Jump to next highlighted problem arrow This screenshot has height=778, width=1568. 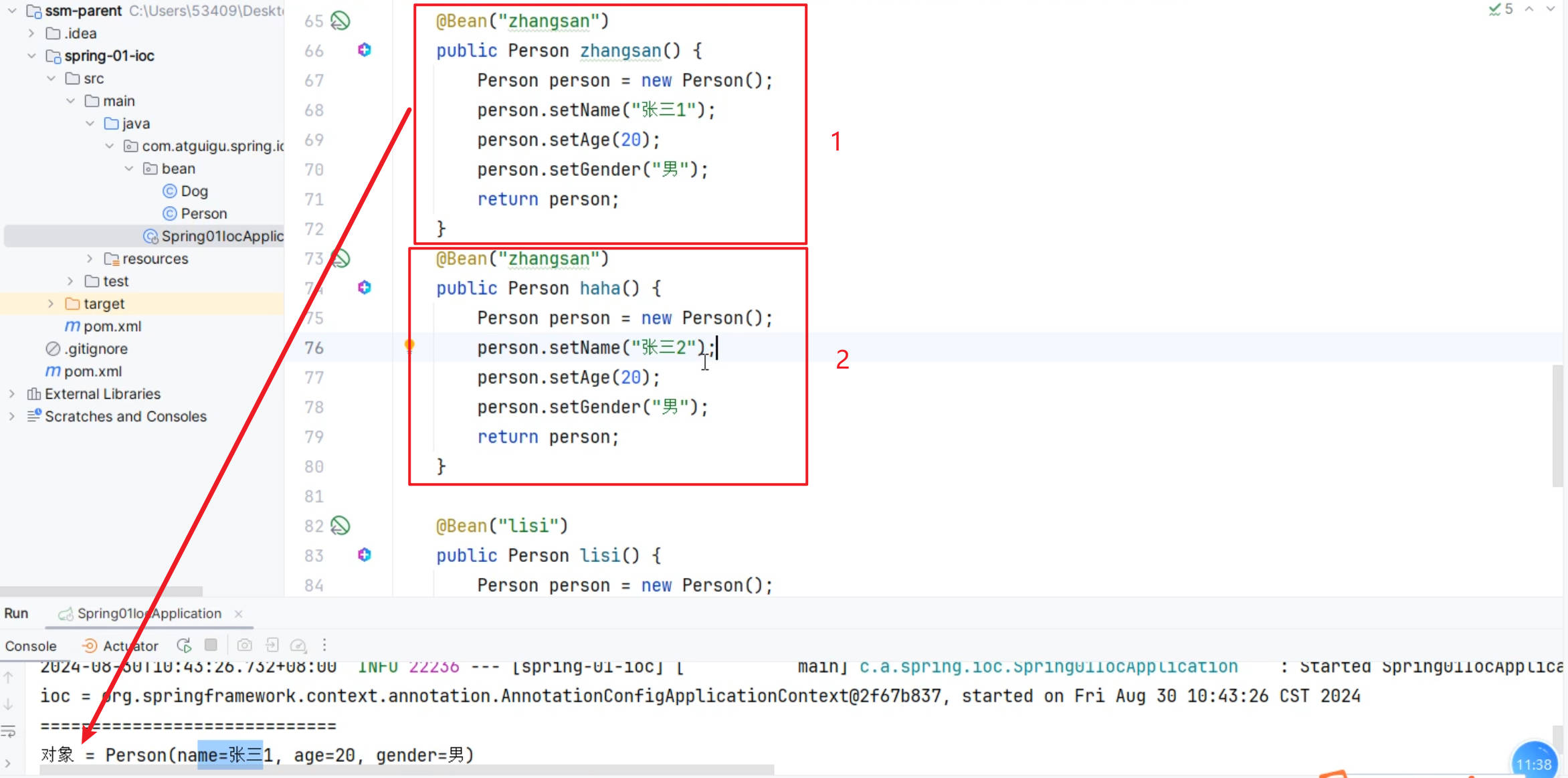click(x=1550, y=9)
